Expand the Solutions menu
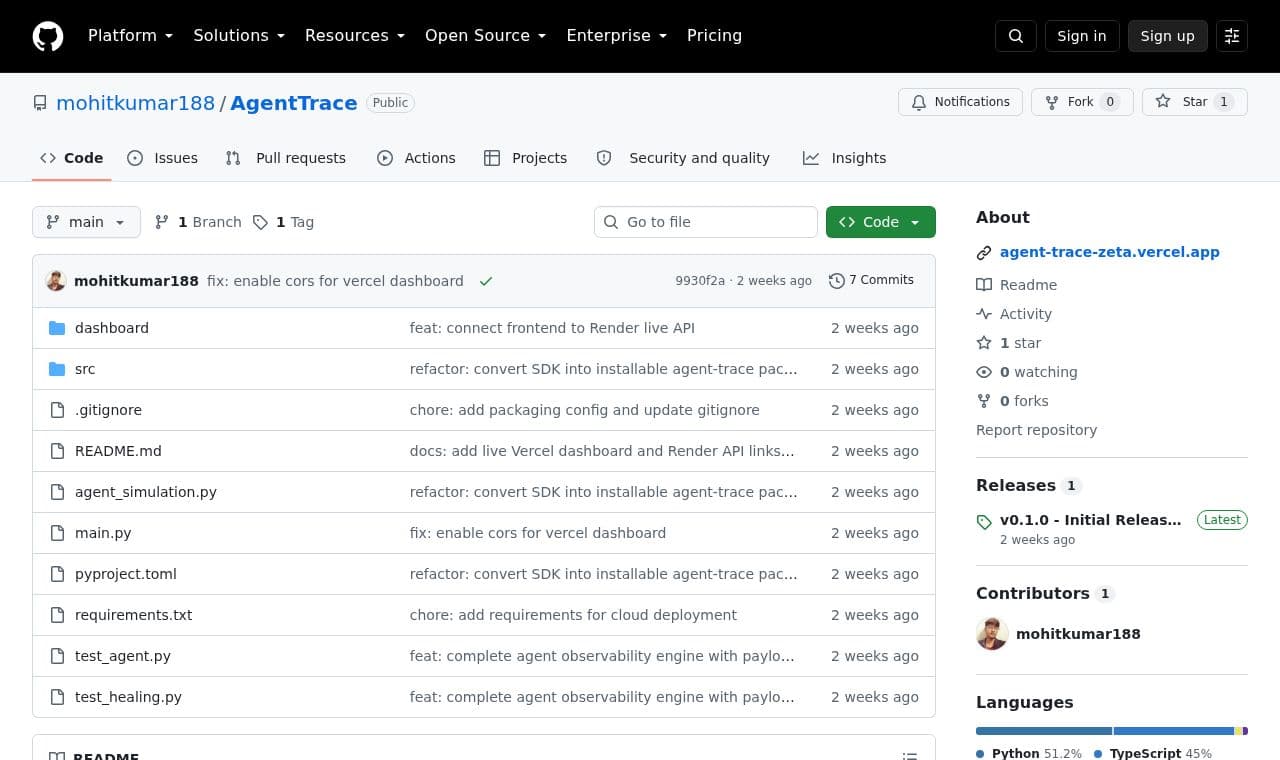This screenshot has height=760, width=1280. tap(239, 36)
